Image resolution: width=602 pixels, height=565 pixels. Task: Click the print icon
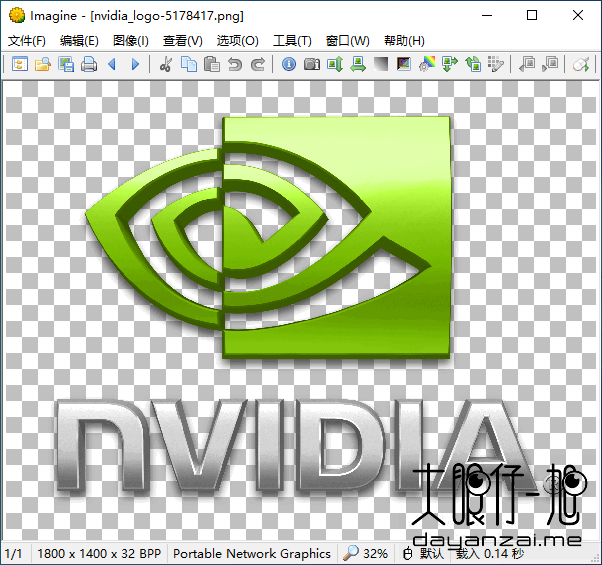[x=89, y=64]
